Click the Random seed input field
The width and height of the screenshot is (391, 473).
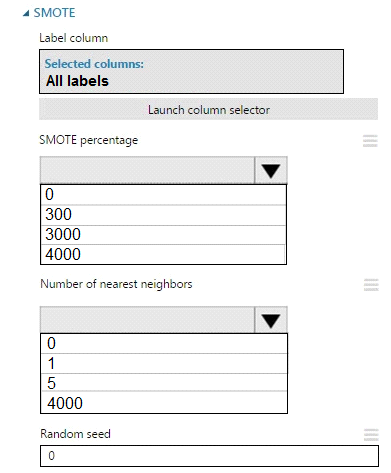point(209,456)
